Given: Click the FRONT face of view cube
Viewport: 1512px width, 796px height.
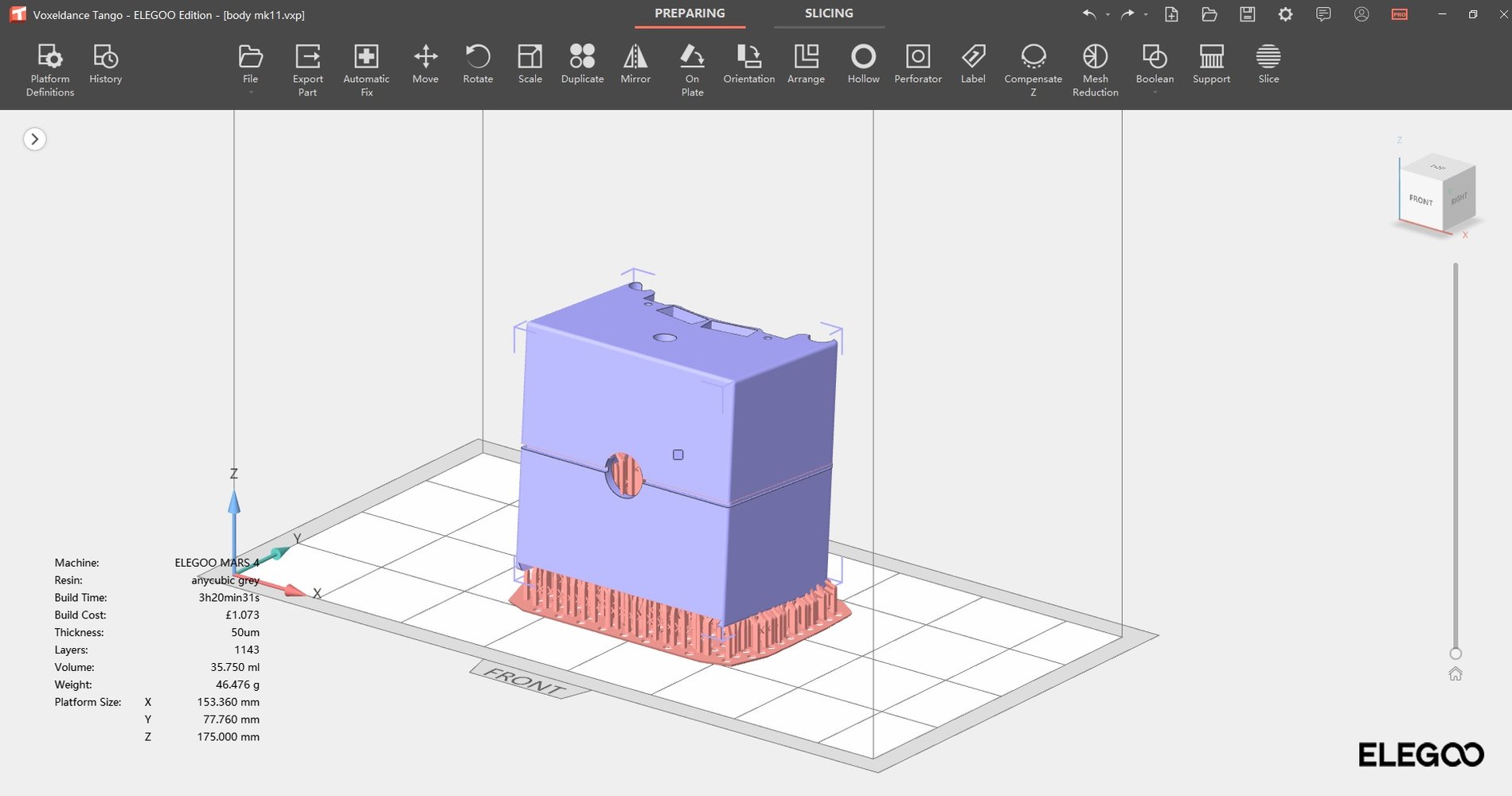Looking at the screenshot, I should tap(1421, 200).
